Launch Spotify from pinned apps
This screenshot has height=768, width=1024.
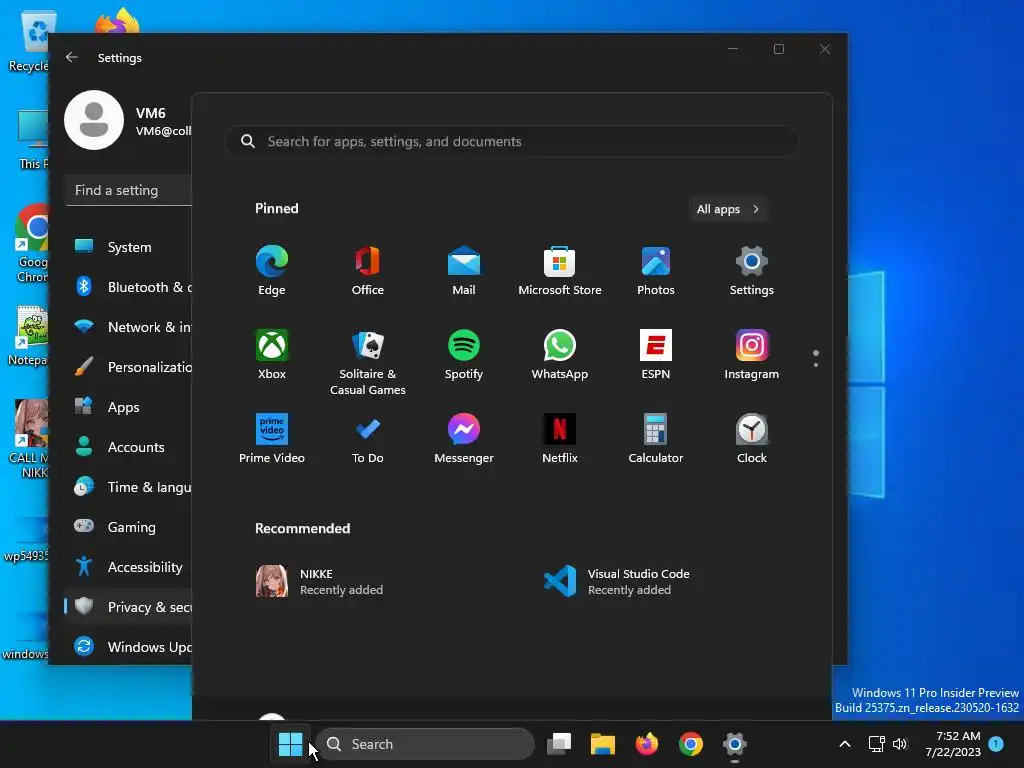pos(464,355)
